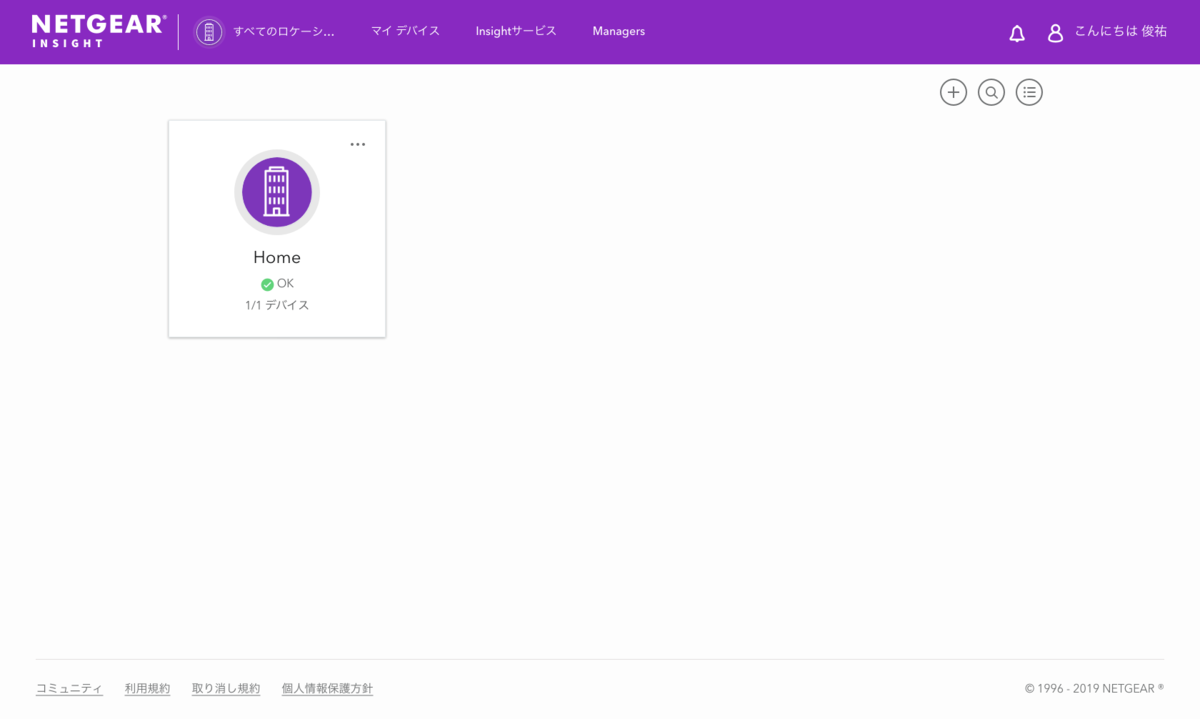This screenshot has width=1200, height=719.
Task: Click the user profile icon
Action: (x=1055, y=33)
